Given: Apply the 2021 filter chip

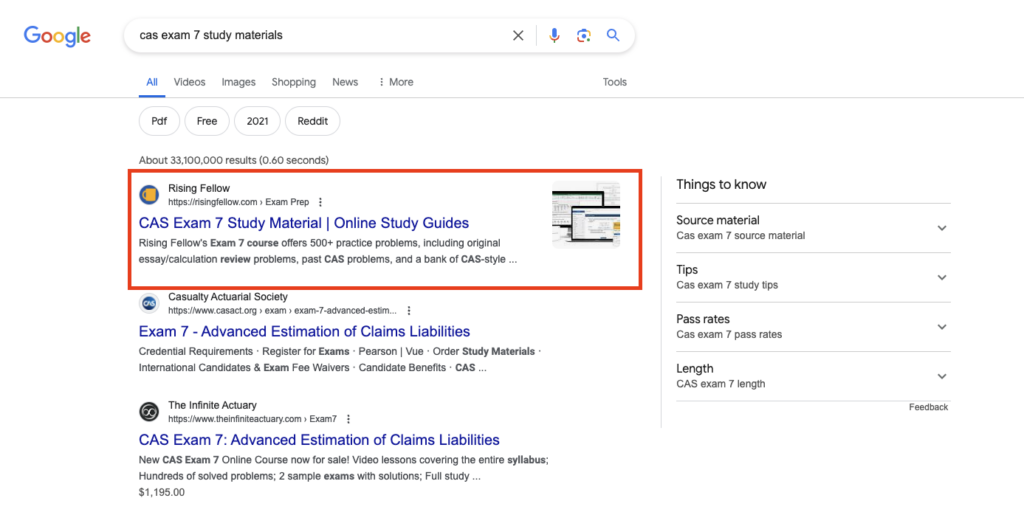Looking at the screenshot, I should pos(257,121).
